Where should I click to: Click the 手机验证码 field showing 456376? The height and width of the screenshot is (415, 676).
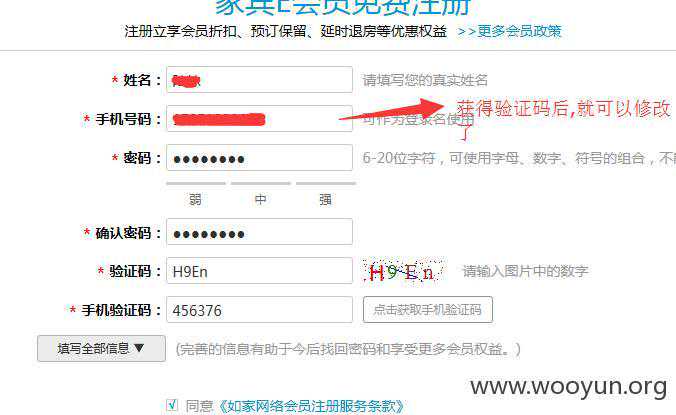click(260, 310)
